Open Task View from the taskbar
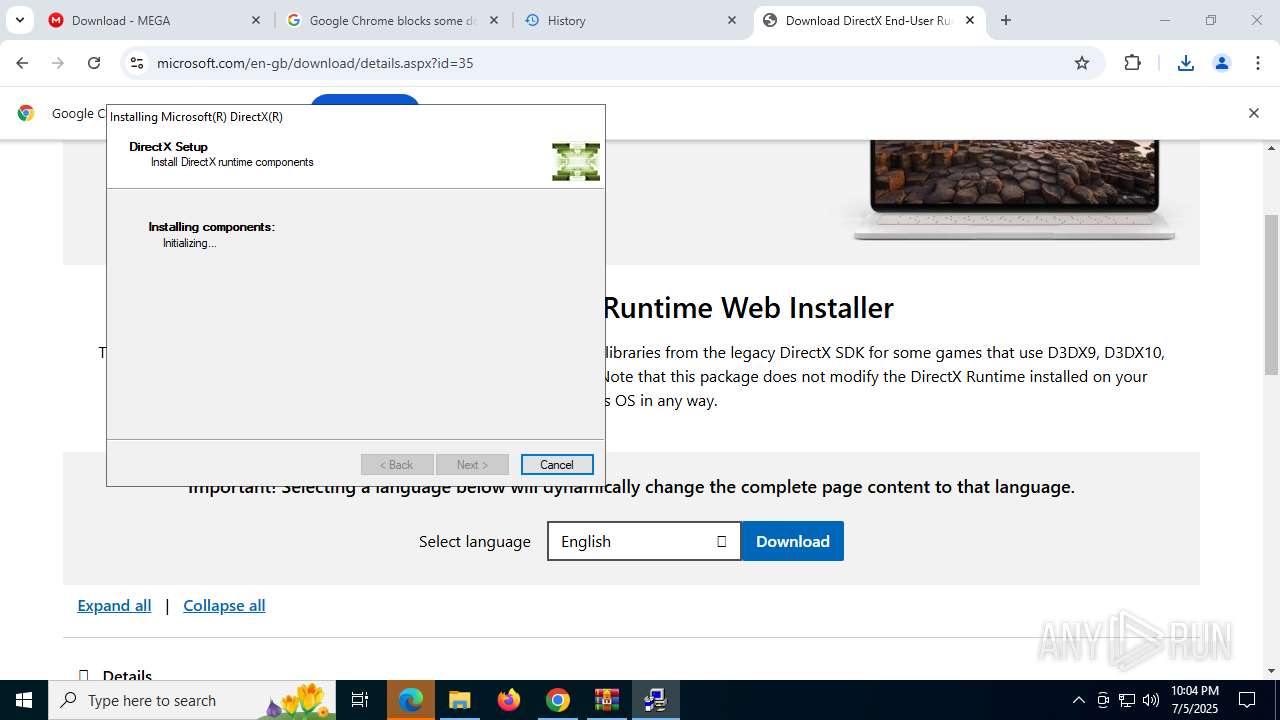The image size is (1280, 720). [x=360, y=700]
